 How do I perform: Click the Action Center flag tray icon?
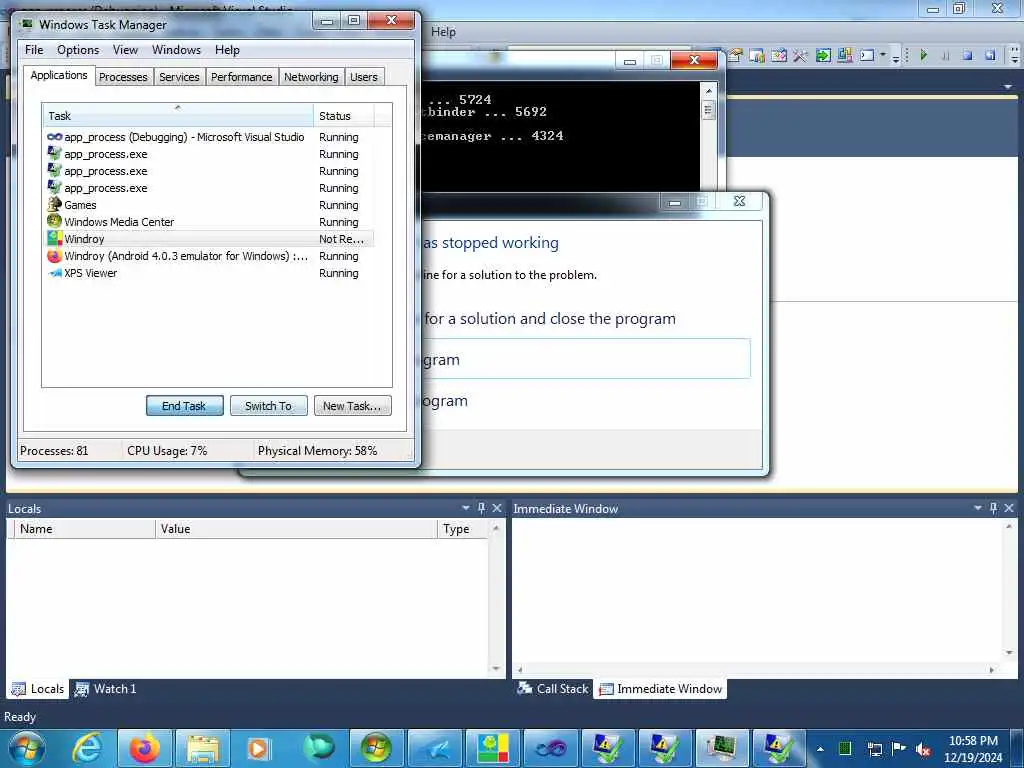click(899, 749)
